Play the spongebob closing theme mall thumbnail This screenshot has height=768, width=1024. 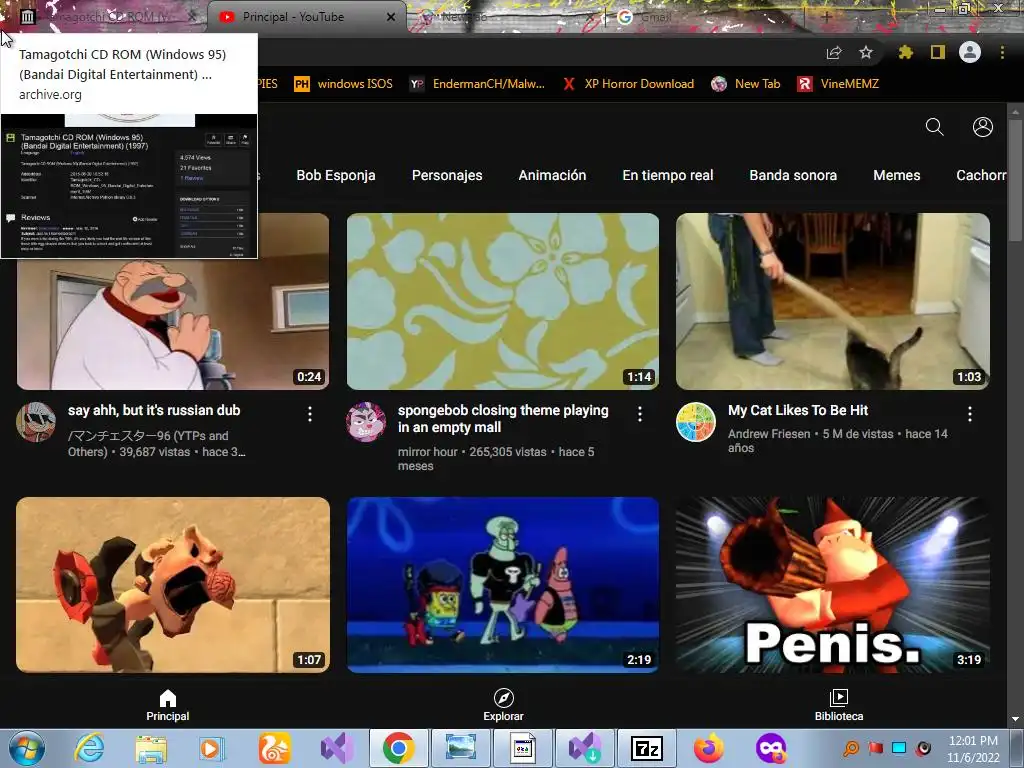[x=503, y=301]
